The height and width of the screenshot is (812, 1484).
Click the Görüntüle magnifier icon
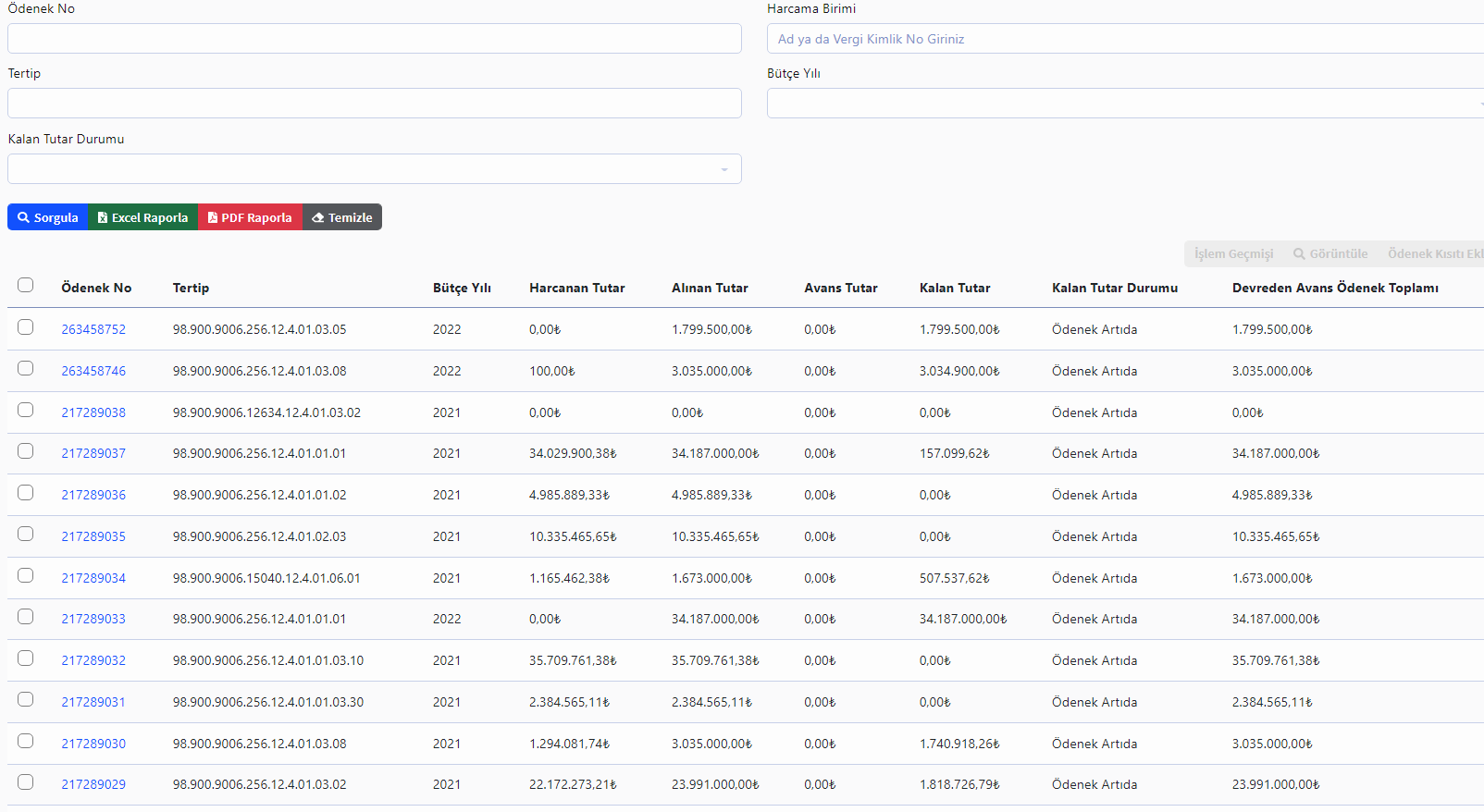(1300, 254)
